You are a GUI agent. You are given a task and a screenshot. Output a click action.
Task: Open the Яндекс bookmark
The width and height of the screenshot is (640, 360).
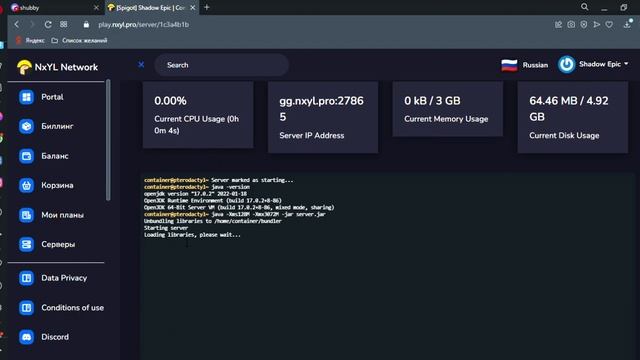pyautogui.click(x=30, y=40)
